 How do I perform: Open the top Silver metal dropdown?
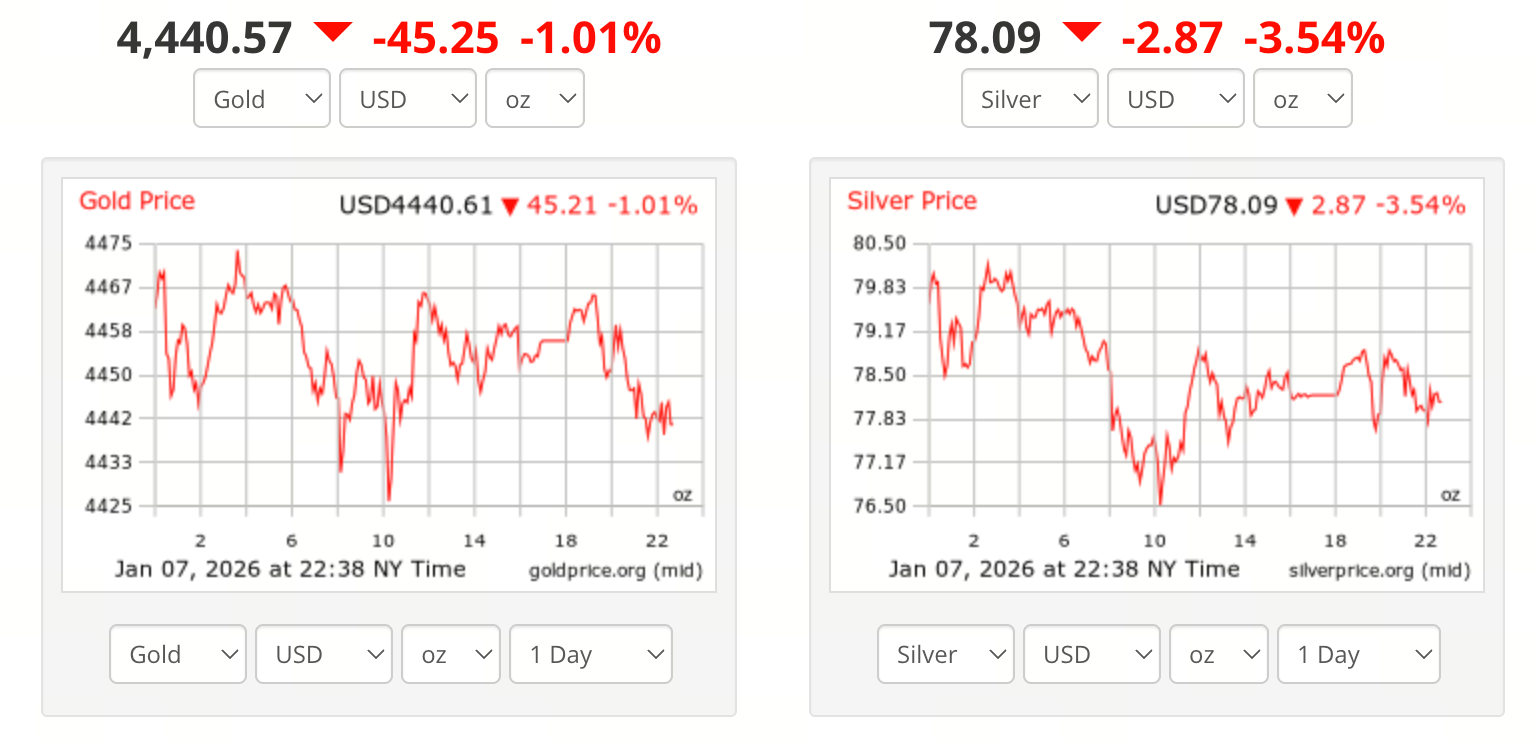tap(1029, 98)
